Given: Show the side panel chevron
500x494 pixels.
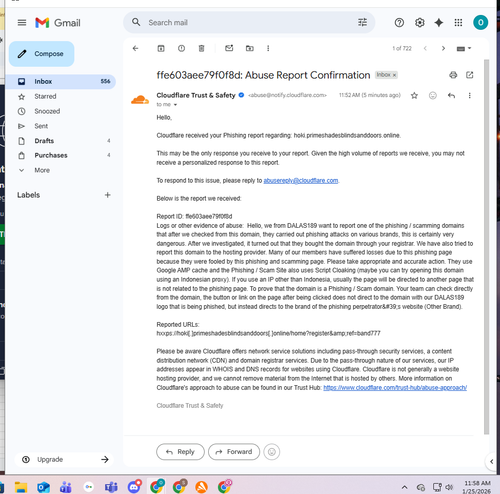Looking at the screenshot, I should pyautogui.click(x=491, y=461).
